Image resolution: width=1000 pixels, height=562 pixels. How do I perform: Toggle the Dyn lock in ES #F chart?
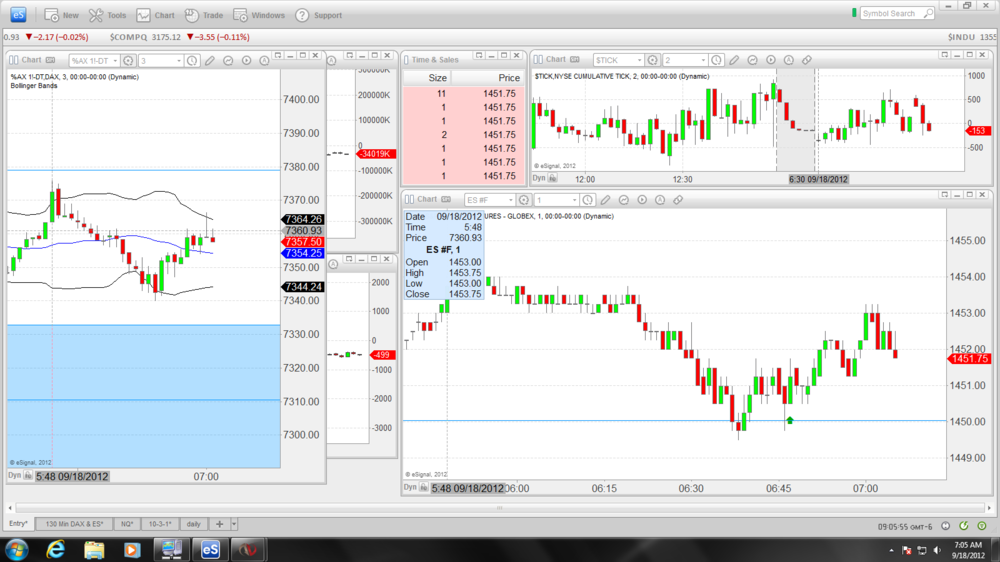[423, 488]
